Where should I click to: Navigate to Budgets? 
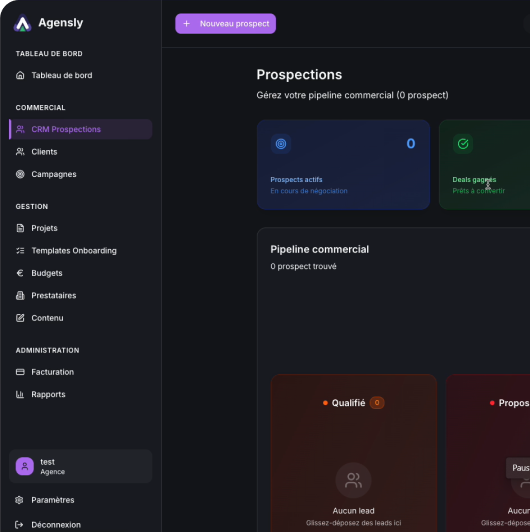(x=80, y=273)
